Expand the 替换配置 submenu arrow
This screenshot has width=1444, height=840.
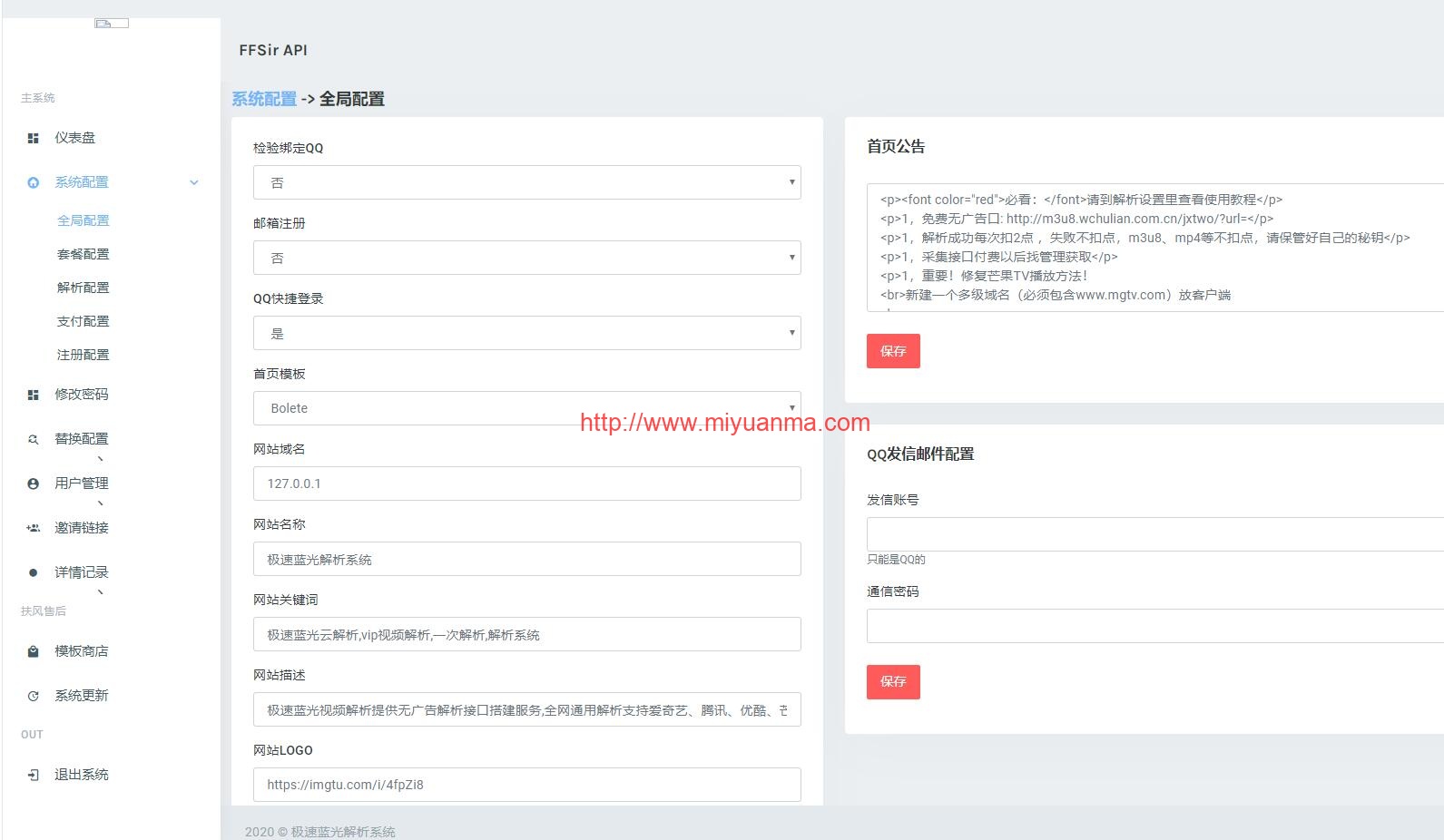pyautogui.click(x=101, y=459)
